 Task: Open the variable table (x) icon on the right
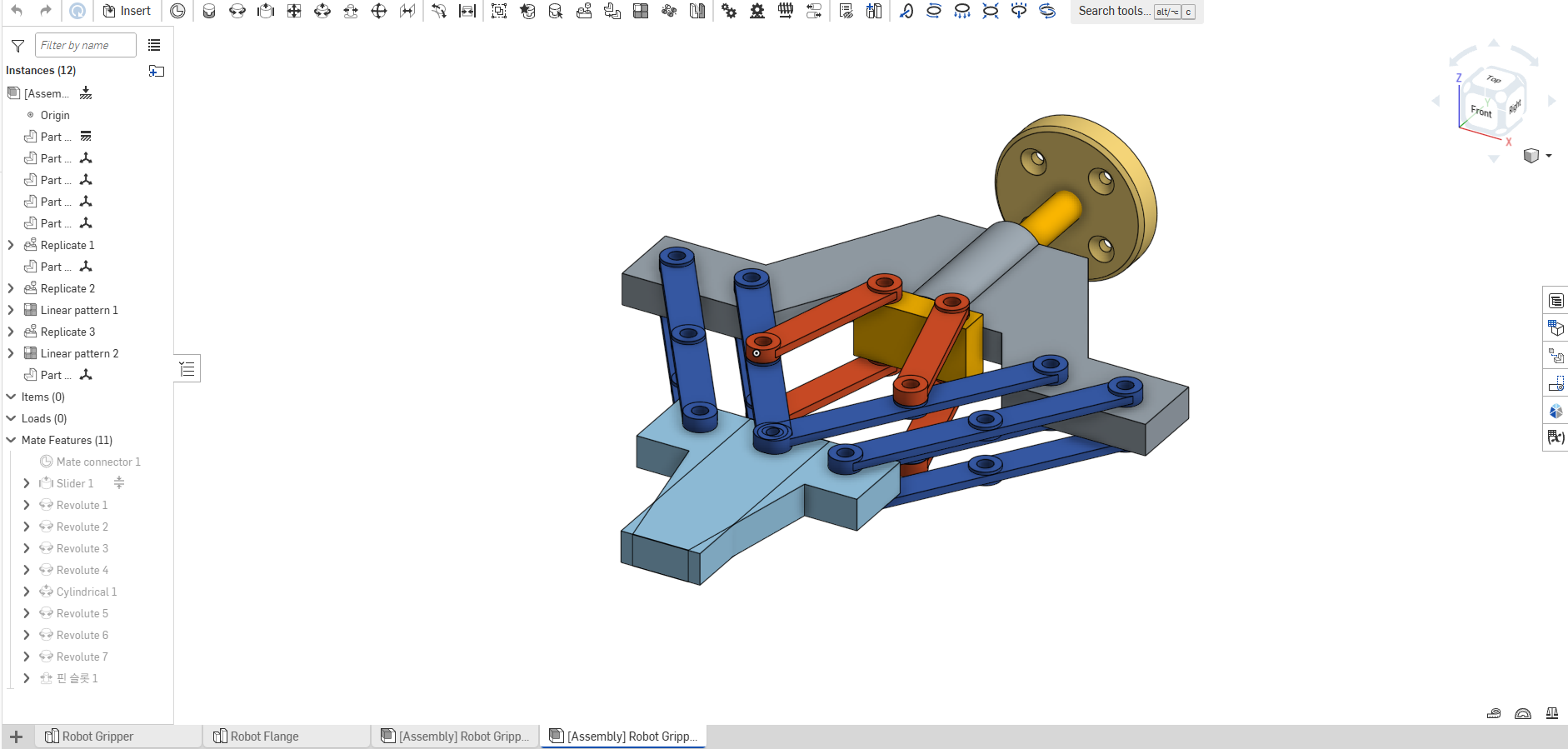tap(1556, 437)
